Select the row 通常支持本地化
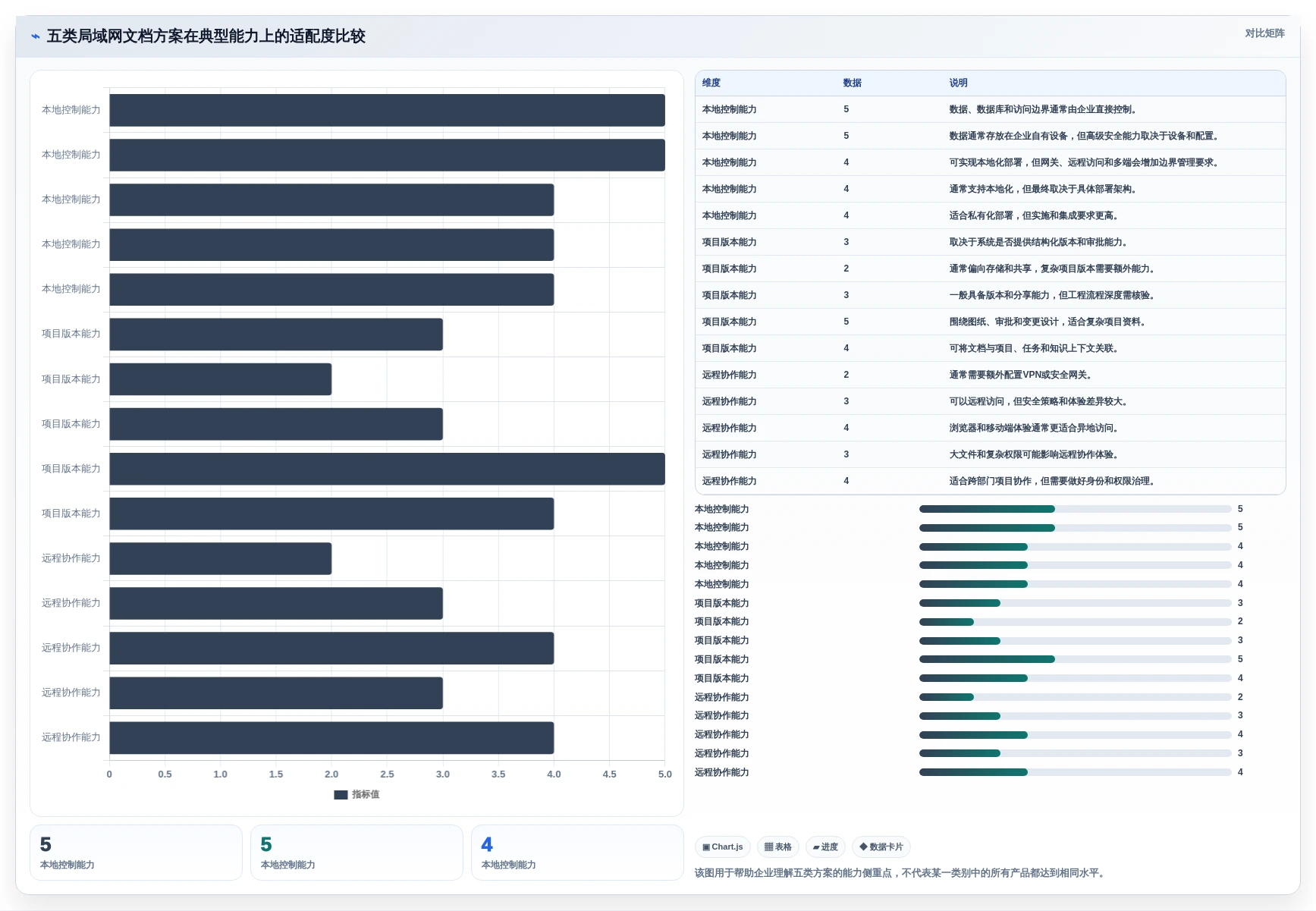The image size is (1316, 911). click(990, 189)
